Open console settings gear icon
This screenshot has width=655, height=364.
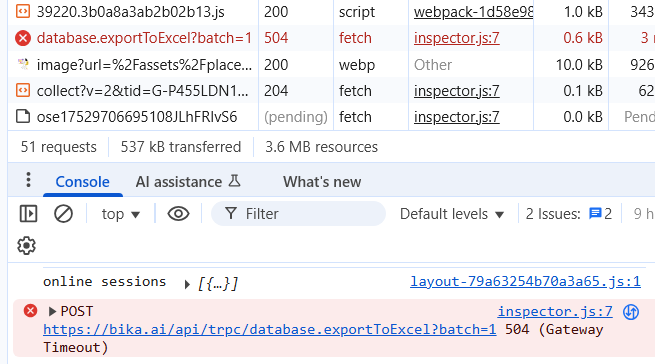pos(26,246)
